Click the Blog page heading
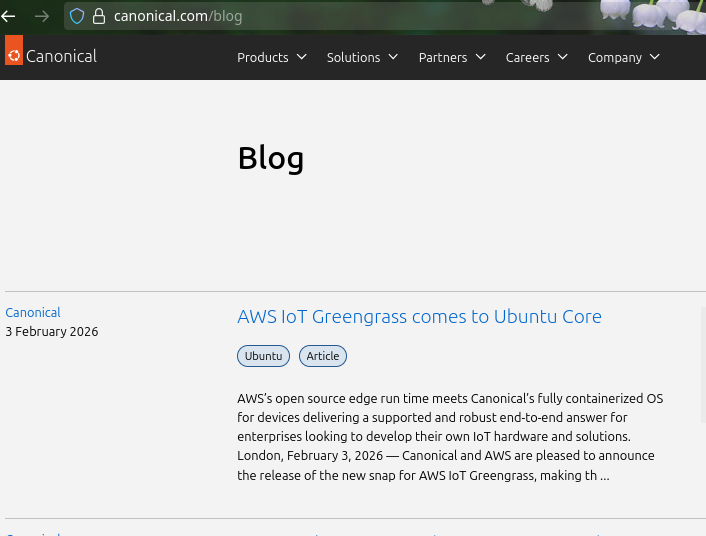 [271, 159]
